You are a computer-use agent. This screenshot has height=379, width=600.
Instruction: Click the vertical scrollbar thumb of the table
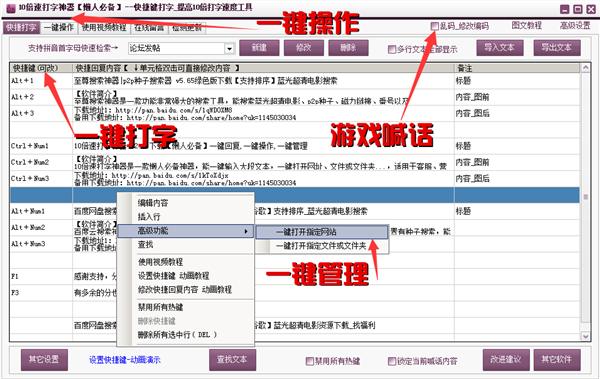(x=585, y=197)
